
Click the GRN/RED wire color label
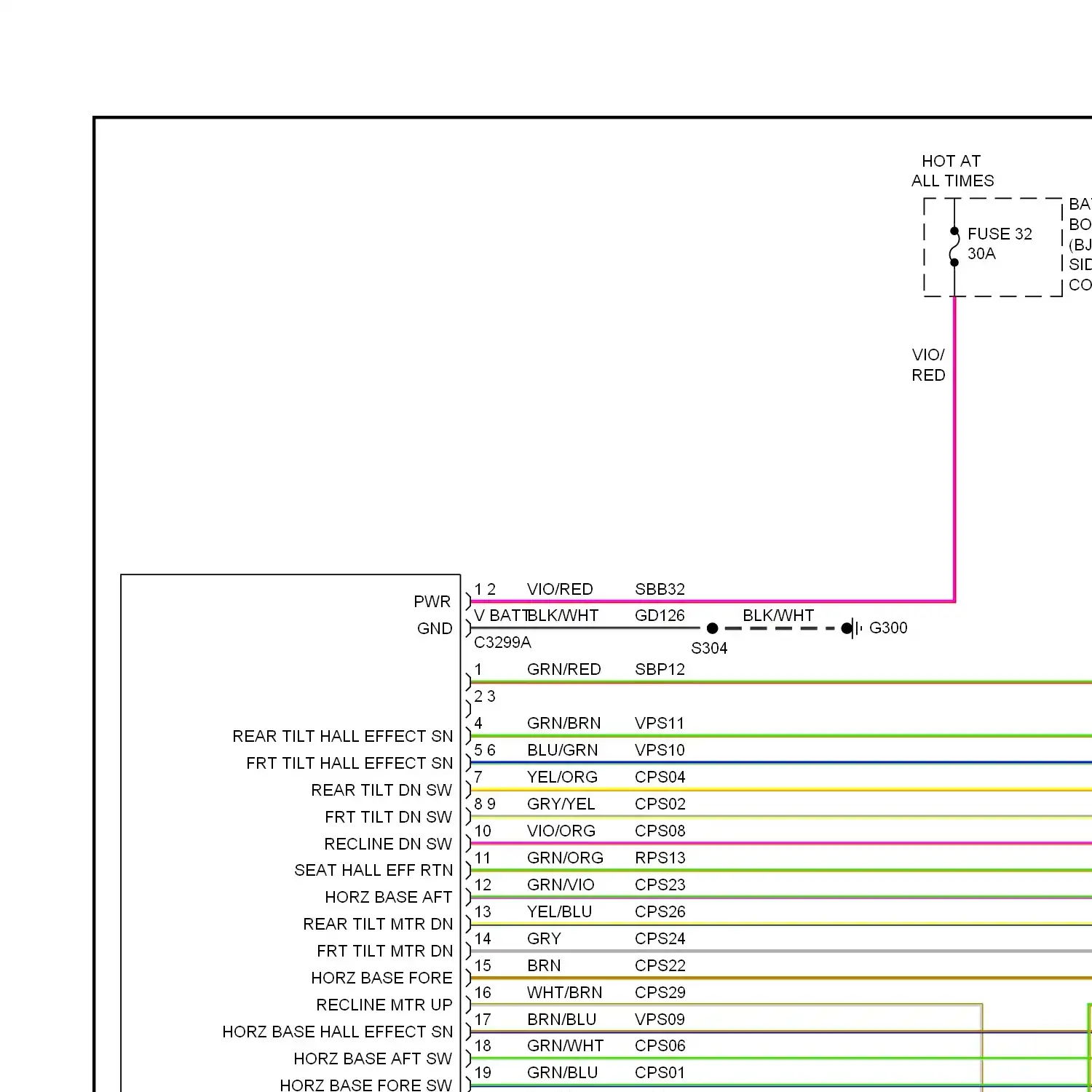pyautogui.click(x=564, y=669)
